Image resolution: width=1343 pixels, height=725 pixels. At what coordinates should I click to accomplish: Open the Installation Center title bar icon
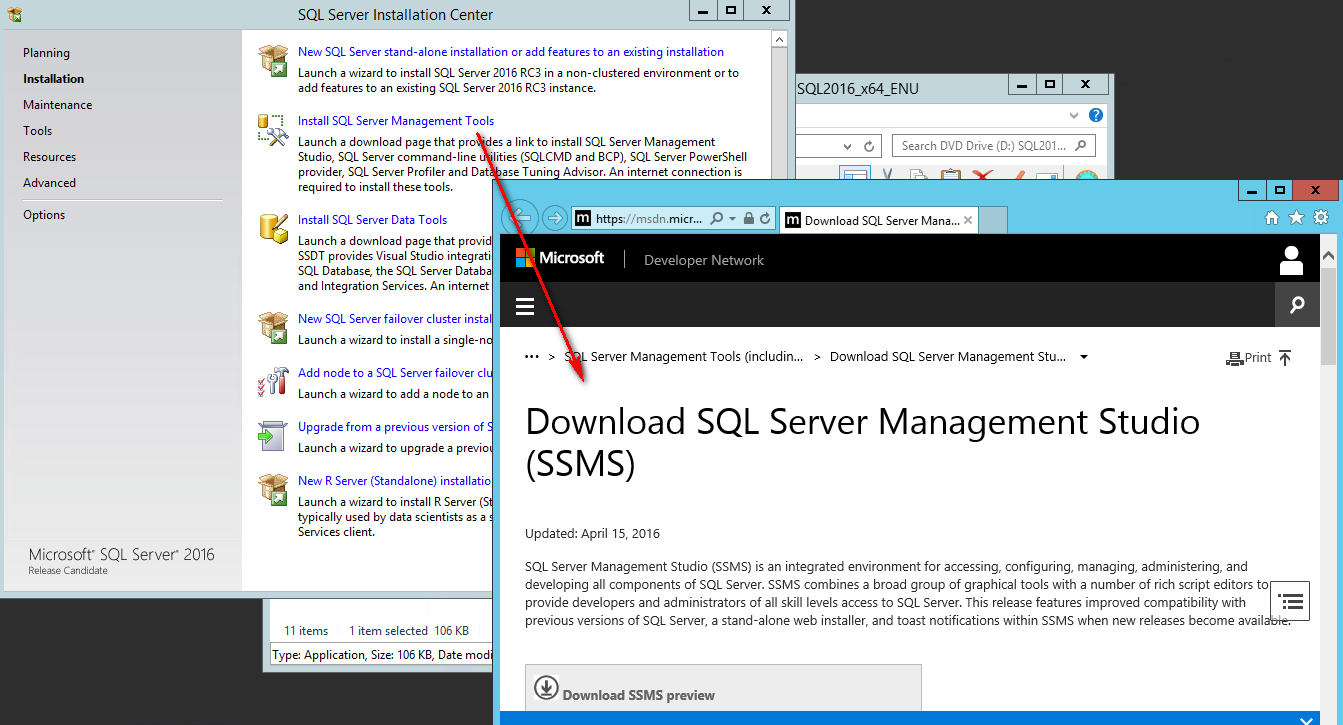click(15, 14)
